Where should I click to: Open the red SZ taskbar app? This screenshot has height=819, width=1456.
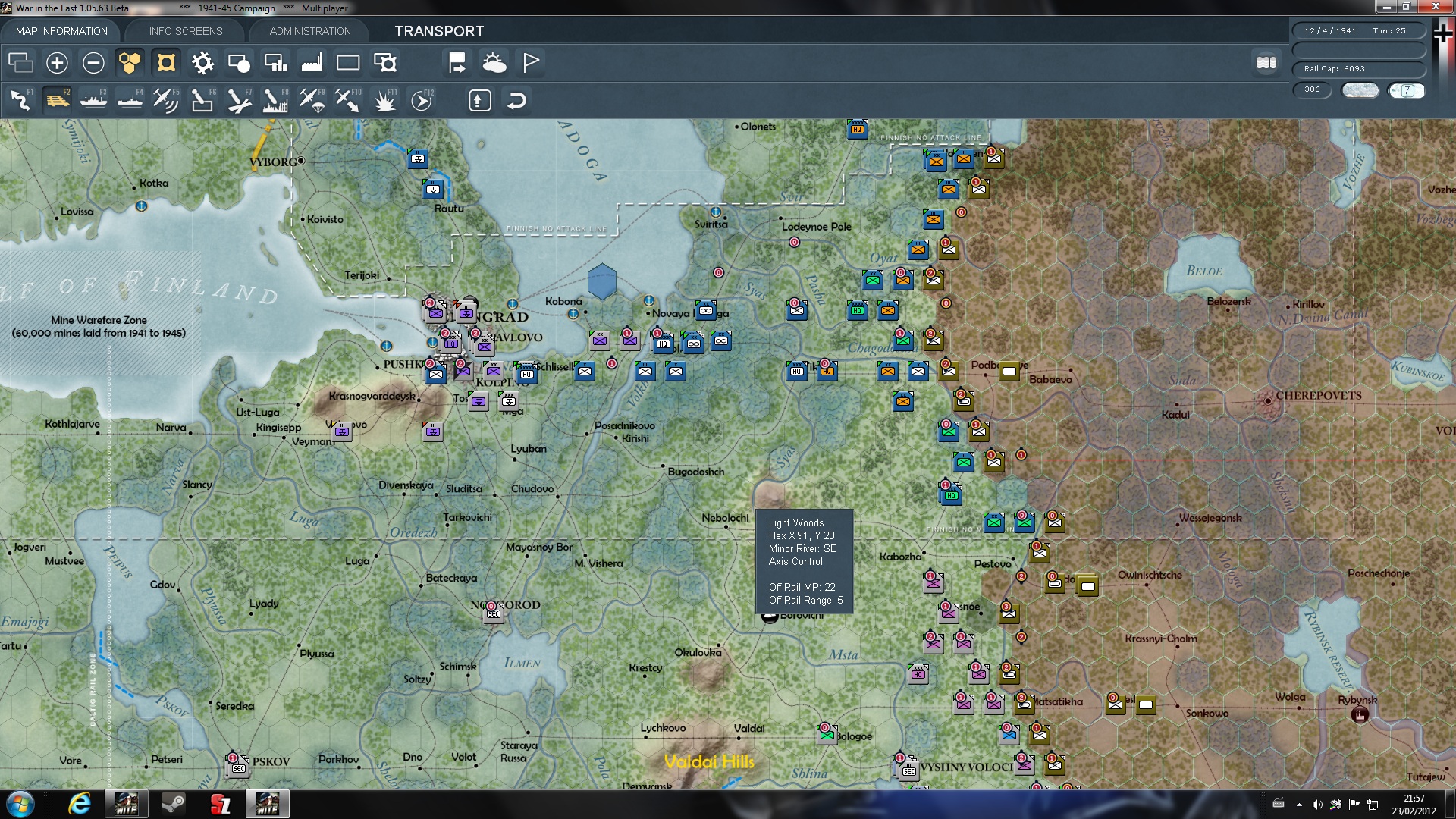pyautogui.click(x=220, y=804)
